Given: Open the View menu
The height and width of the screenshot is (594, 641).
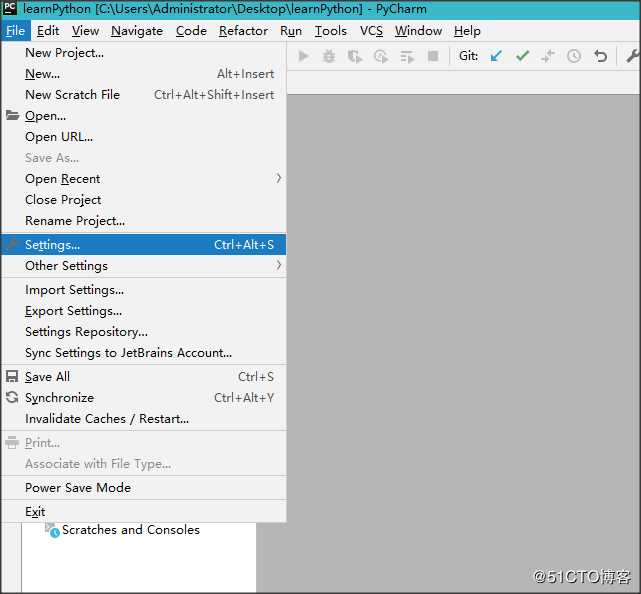Looking at the screenshot, I should [x=85, y=31].
